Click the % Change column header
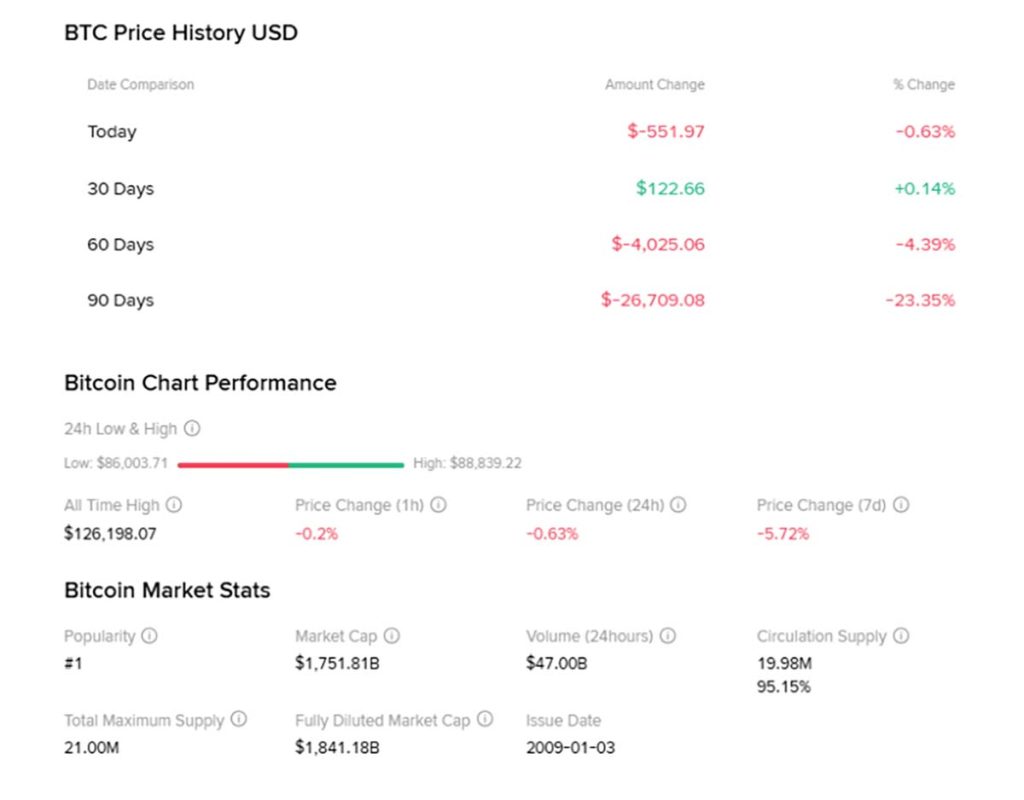The height and width of the screenshot is (800, 1024). tap(923, 85)
